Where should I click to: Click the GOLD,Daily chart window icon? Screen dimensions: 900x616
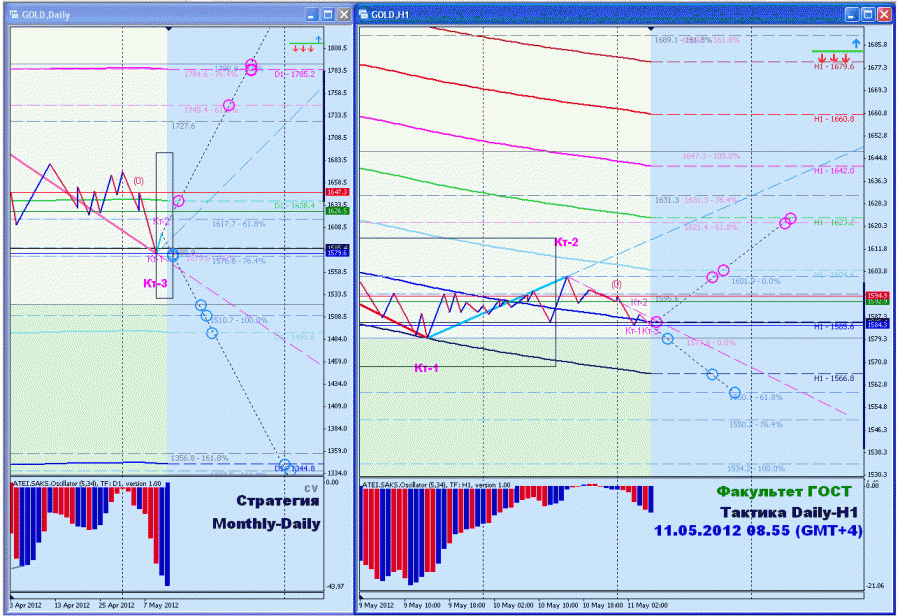pyautogui.click(x=14, y=14)
